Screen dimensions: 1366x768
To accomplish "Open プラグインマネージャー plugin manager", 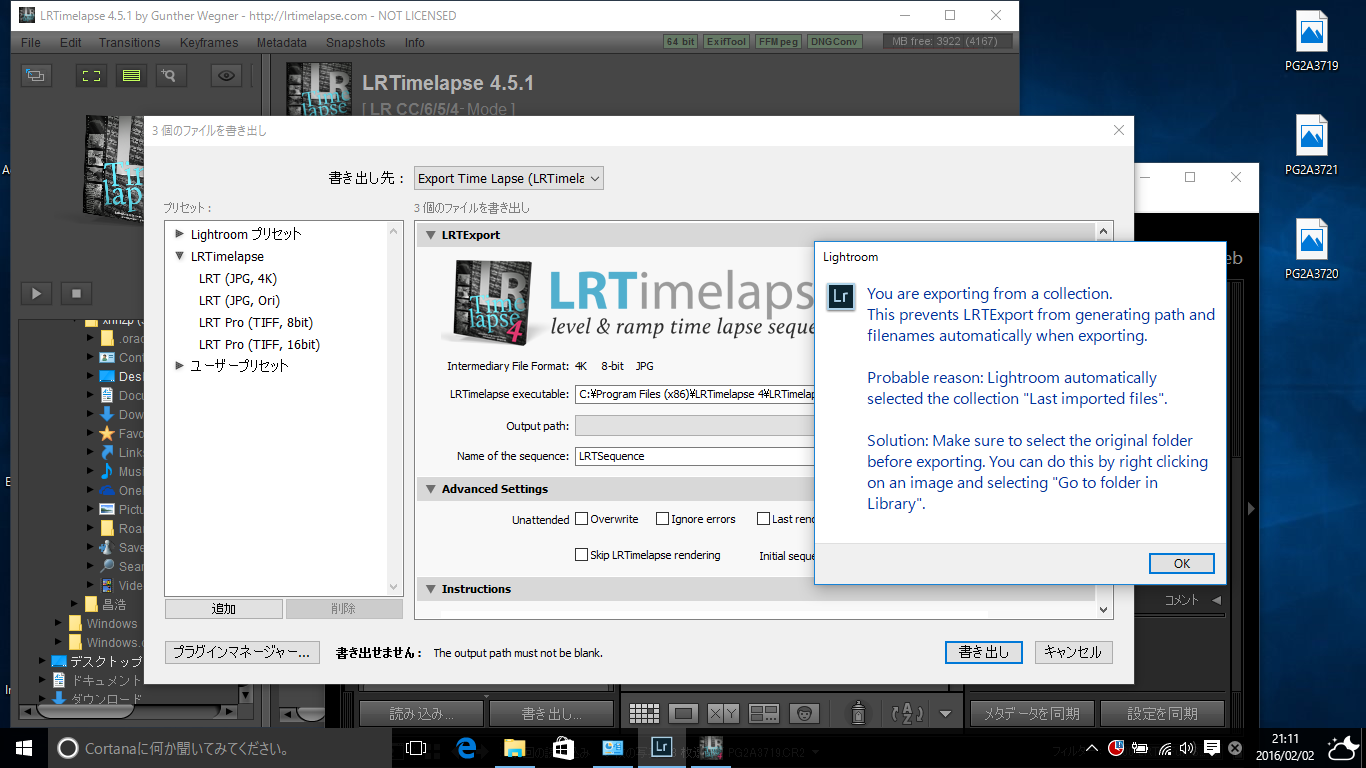I will 242,652.
